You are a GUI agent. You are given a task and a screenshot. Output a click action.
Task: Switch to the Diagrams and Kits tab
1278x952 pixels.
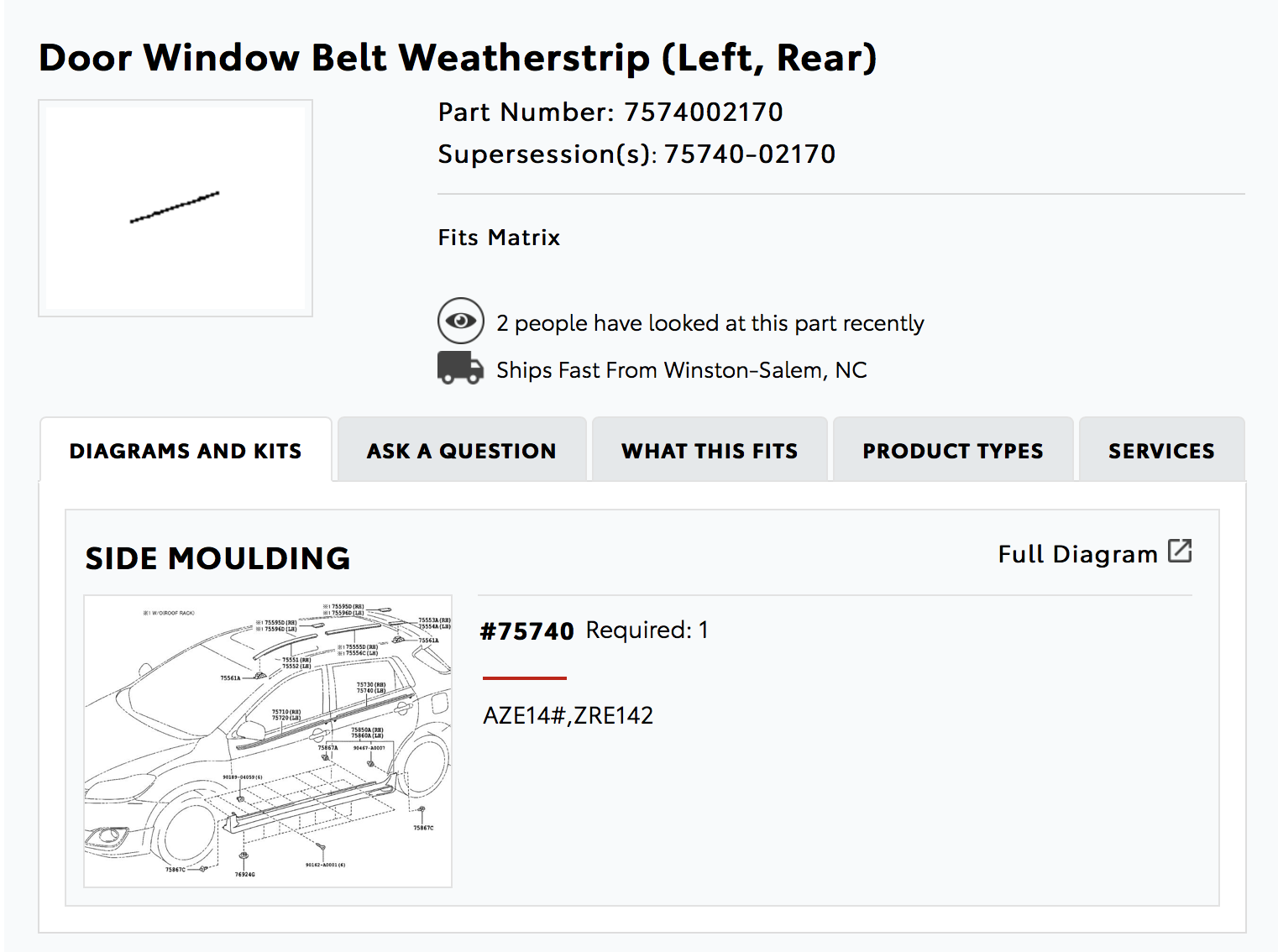186,451
